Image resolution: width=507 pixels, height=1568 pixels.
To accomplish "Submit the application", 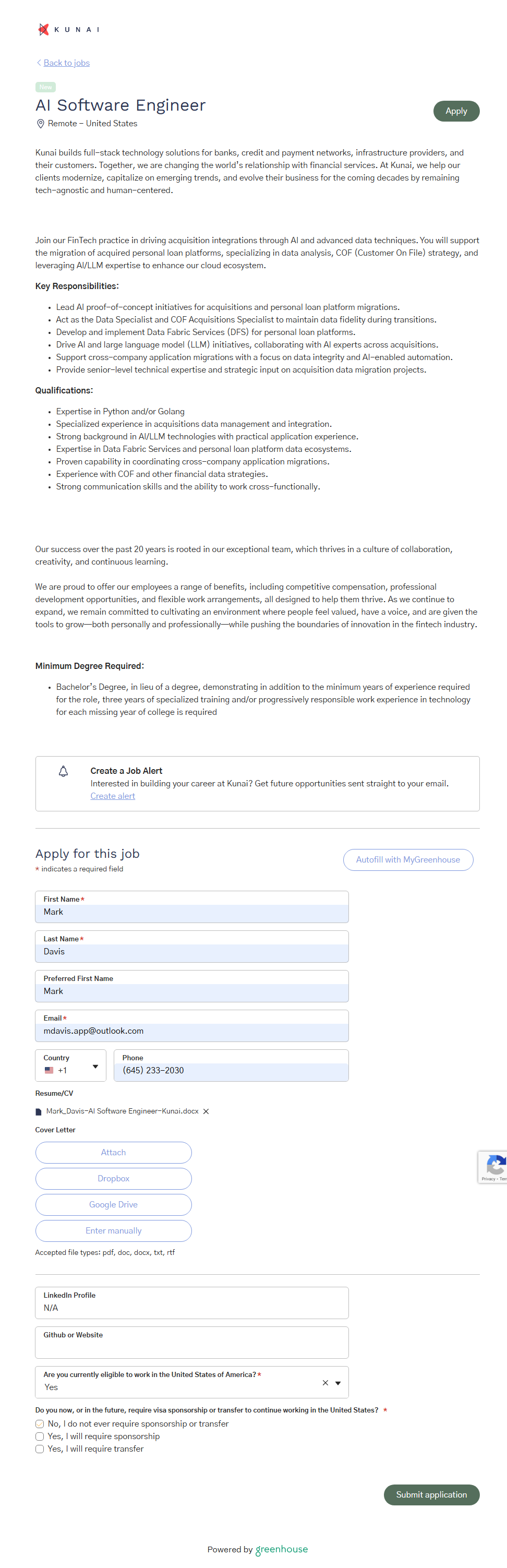I will click(431, 1494).
